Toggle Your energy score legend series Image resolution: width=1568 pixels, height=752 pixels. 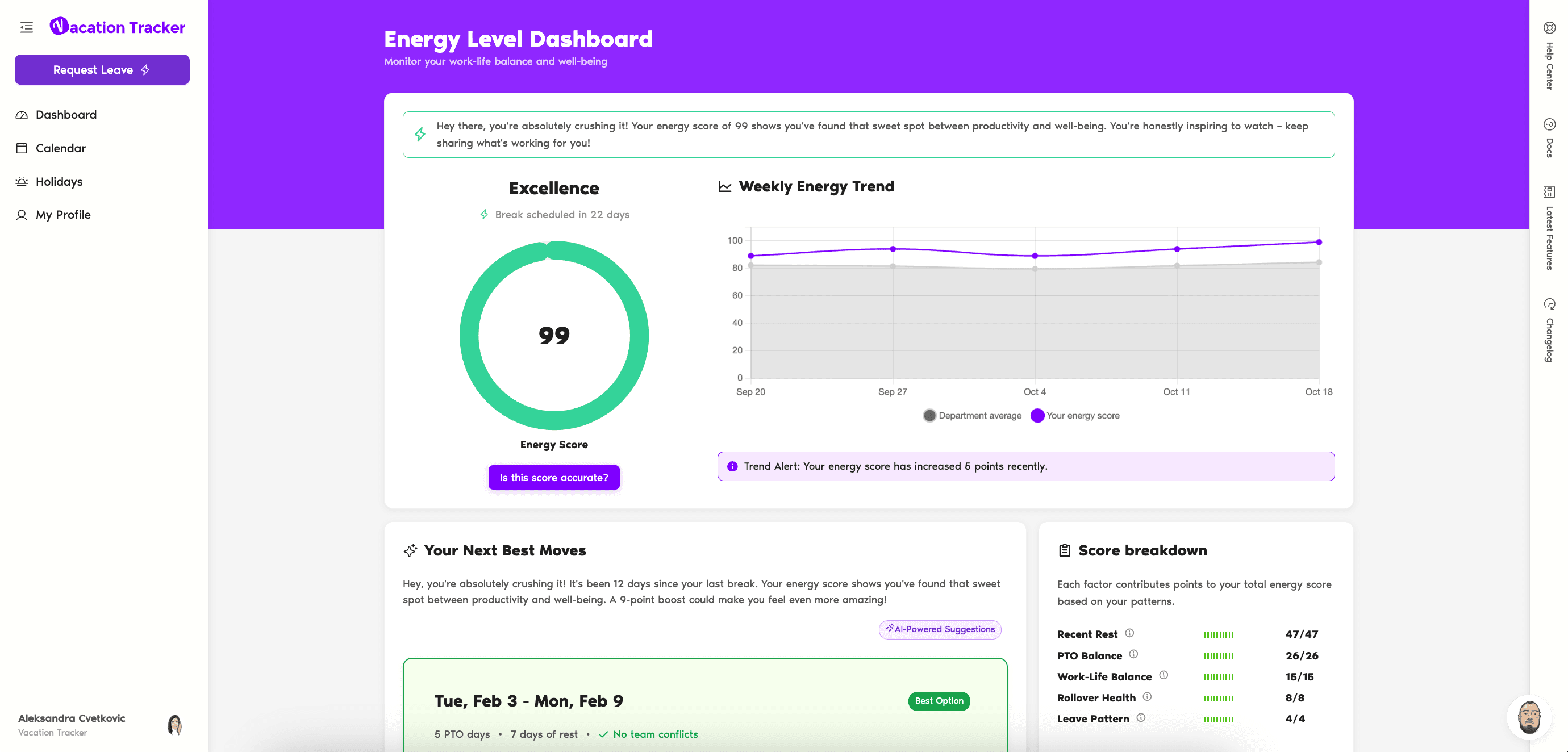[x=1075, y=416]
